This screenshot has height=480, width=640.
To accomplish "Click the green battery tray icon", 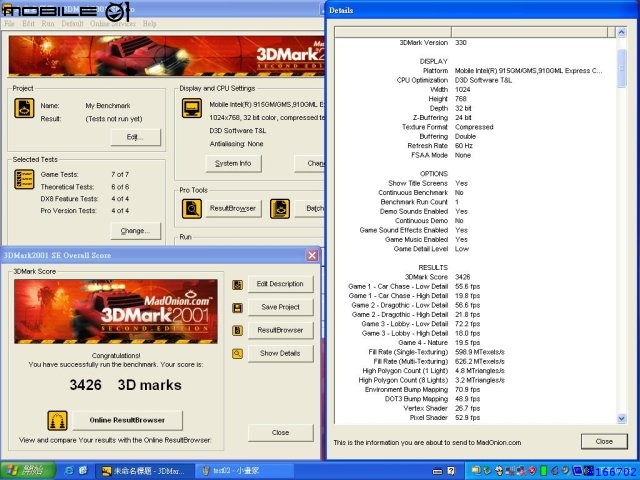I will 544,471.
